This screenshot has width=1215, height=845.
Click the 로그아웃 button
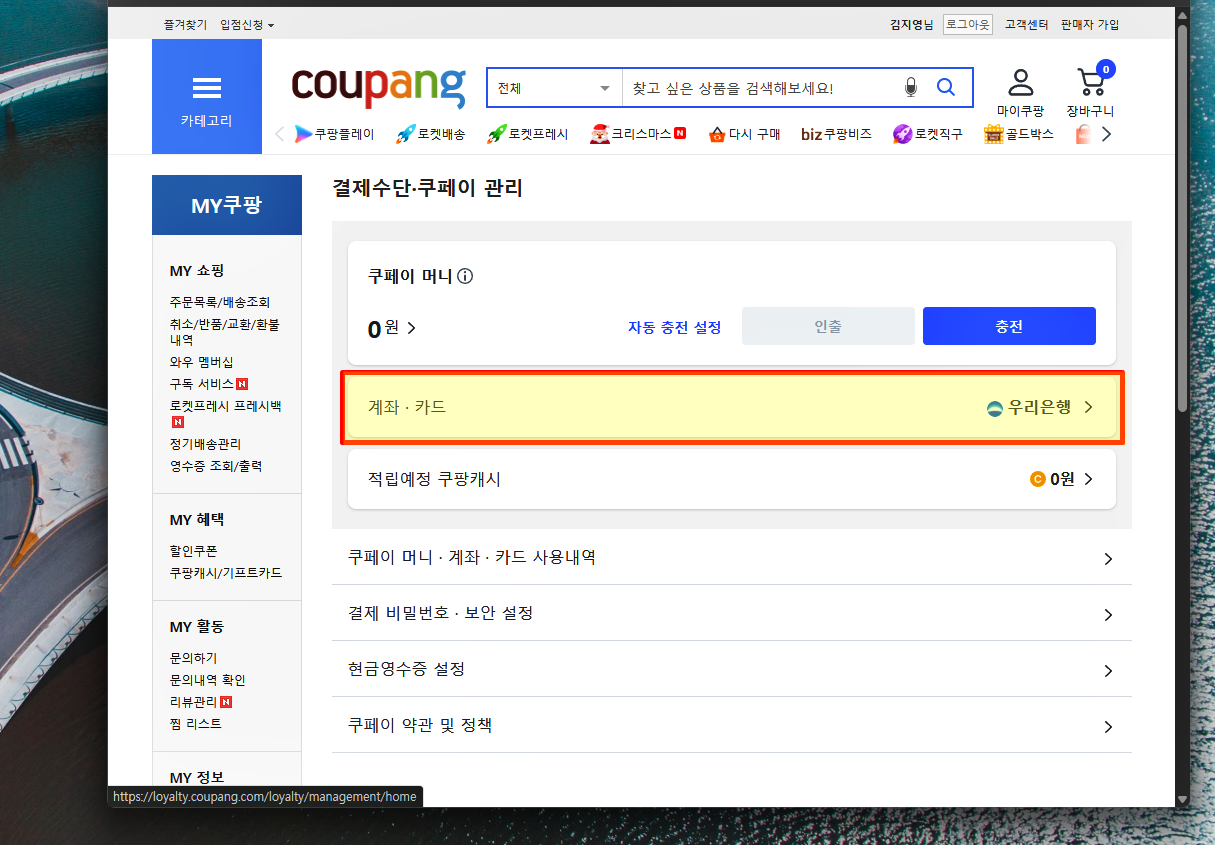968,24
